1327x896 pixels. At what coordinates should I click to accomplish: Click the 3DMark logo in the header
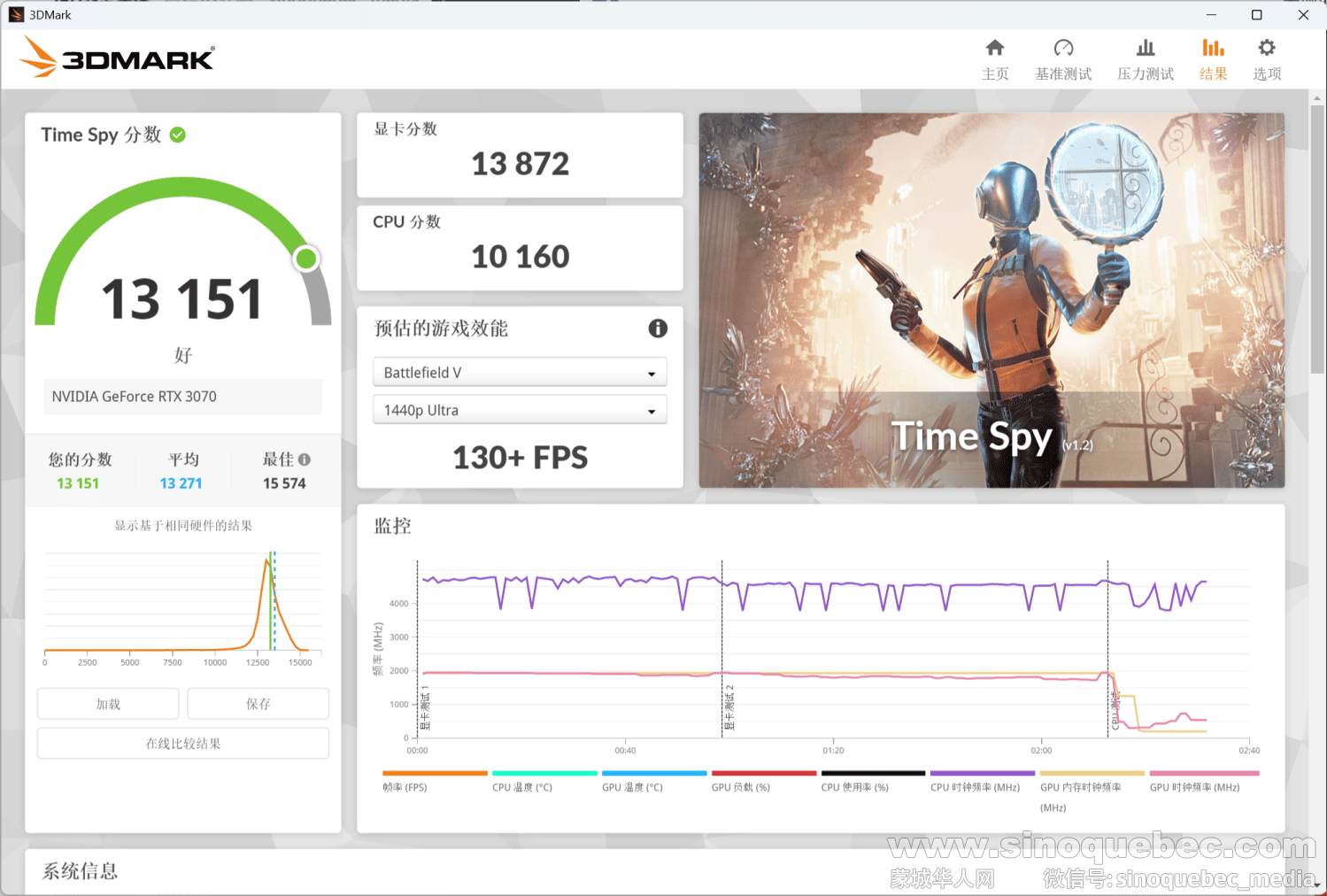(x=118, y=57)
